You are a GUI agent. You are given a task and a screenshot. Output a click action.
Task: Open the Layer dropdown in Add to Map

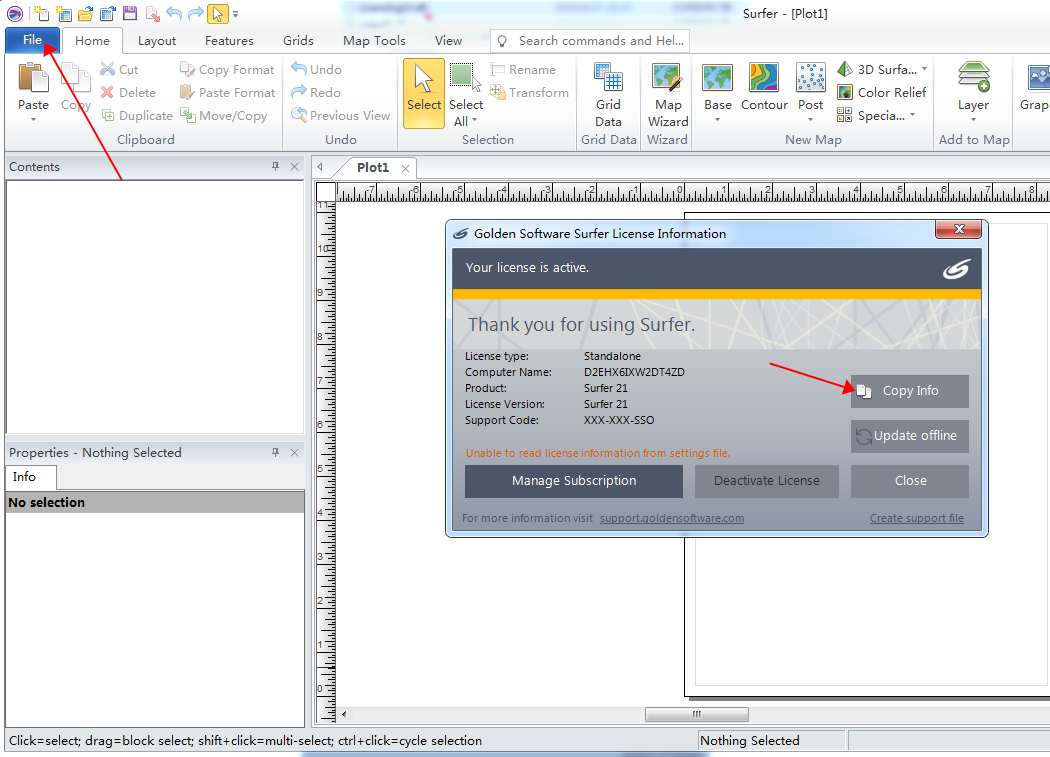(973, 117)
